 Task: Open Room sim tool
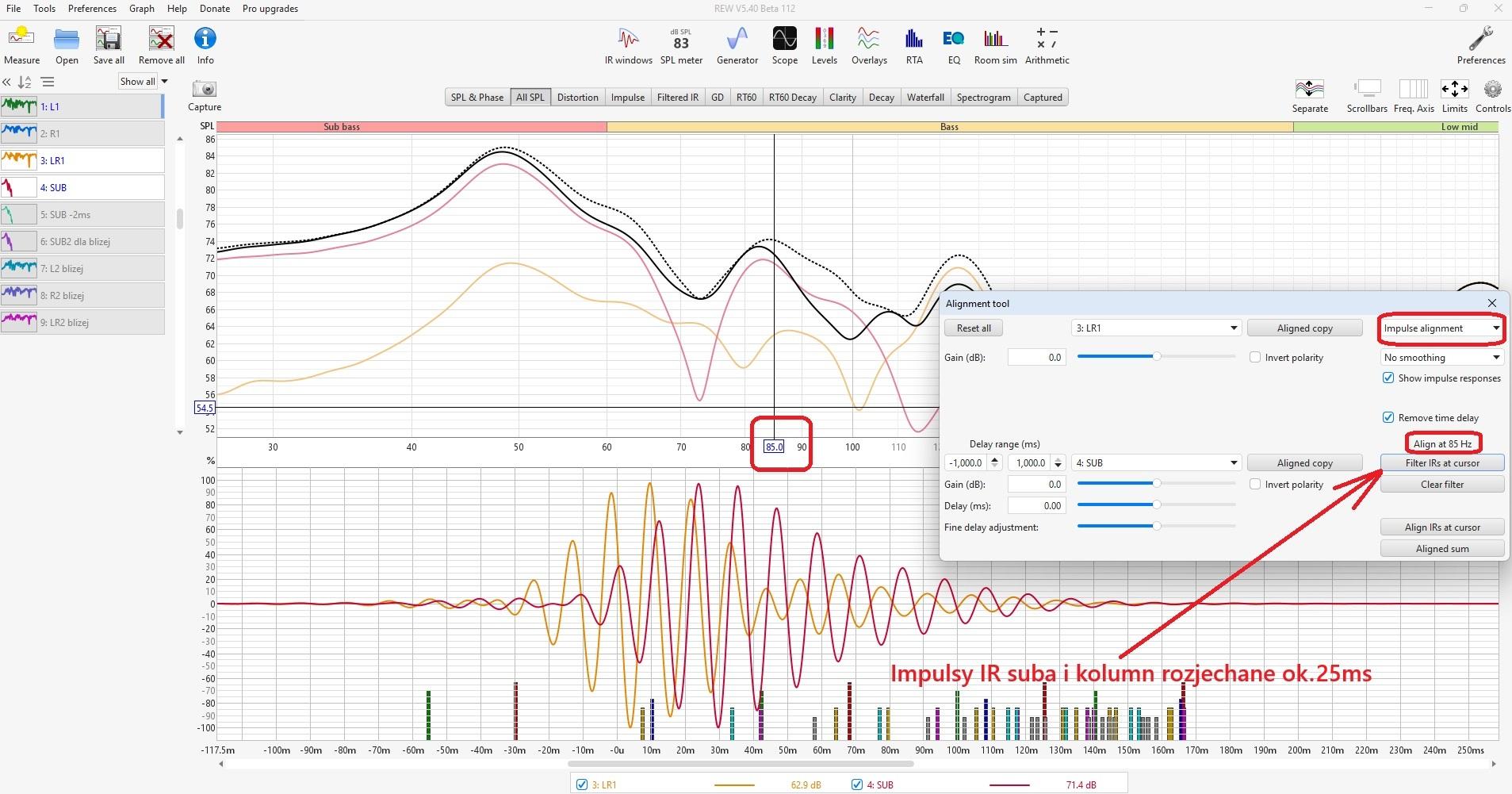[995, 39]
